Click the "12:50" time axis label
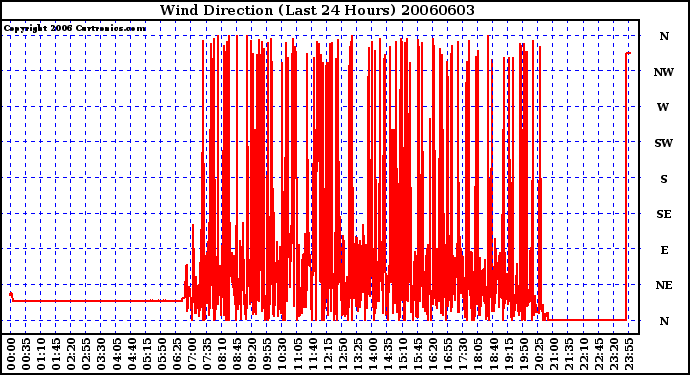 point(342,354)
